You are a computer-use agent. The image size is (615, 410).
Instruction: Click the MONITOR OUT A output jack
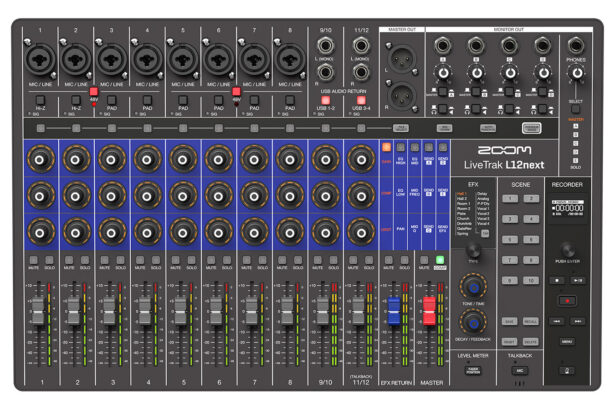443,46
